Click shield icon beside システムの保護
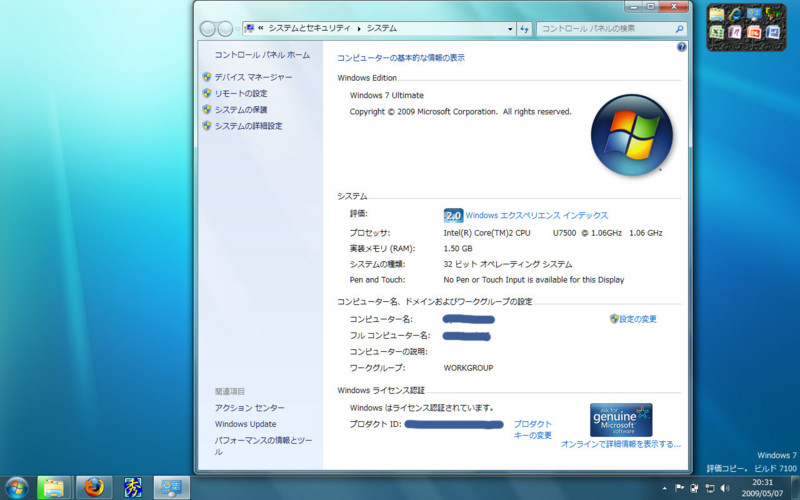Screen dimensions: 800x500 click(x=207, y=109)
